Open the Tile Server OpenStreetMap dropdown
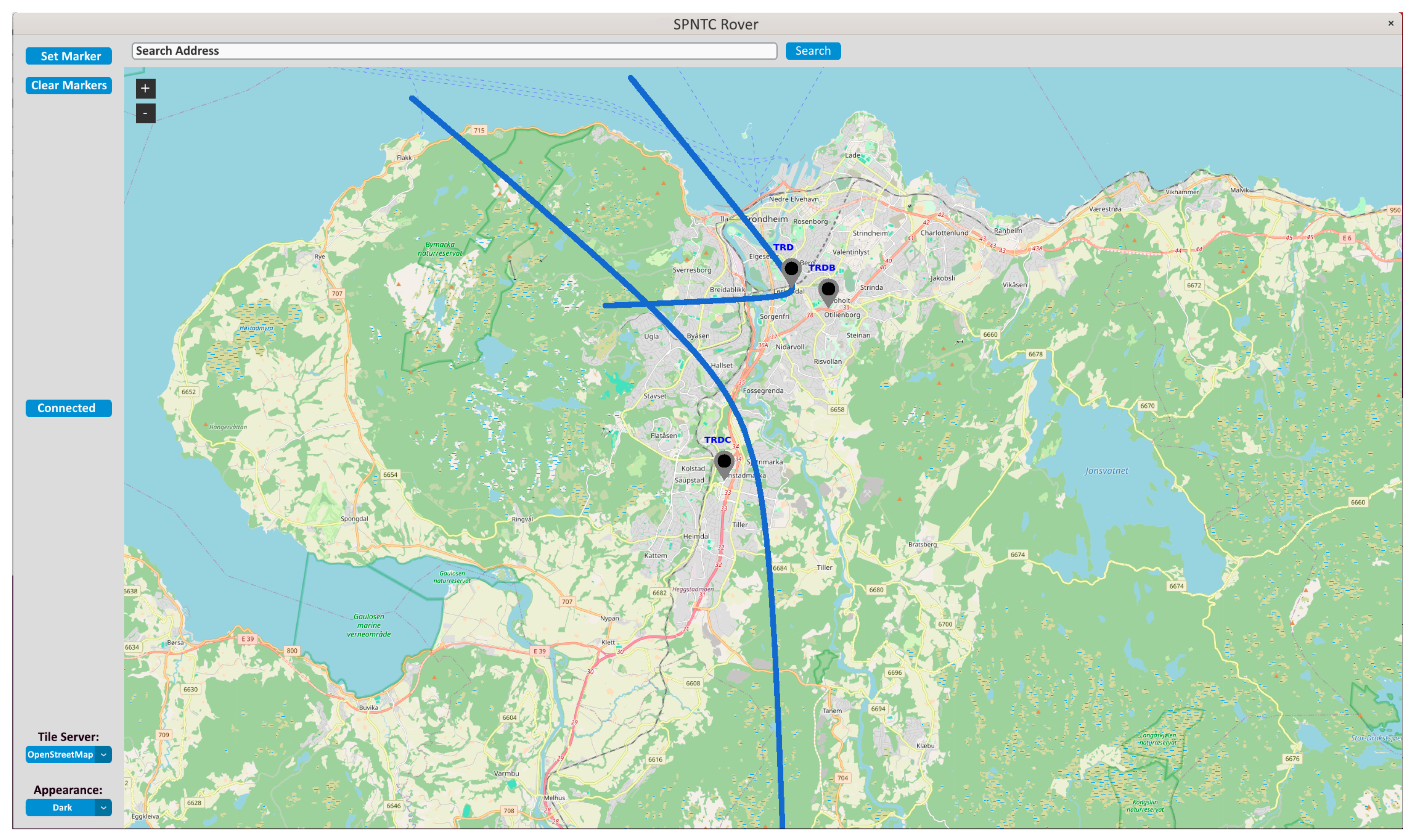The image size is (1416, 840). [x=68, y=755]
